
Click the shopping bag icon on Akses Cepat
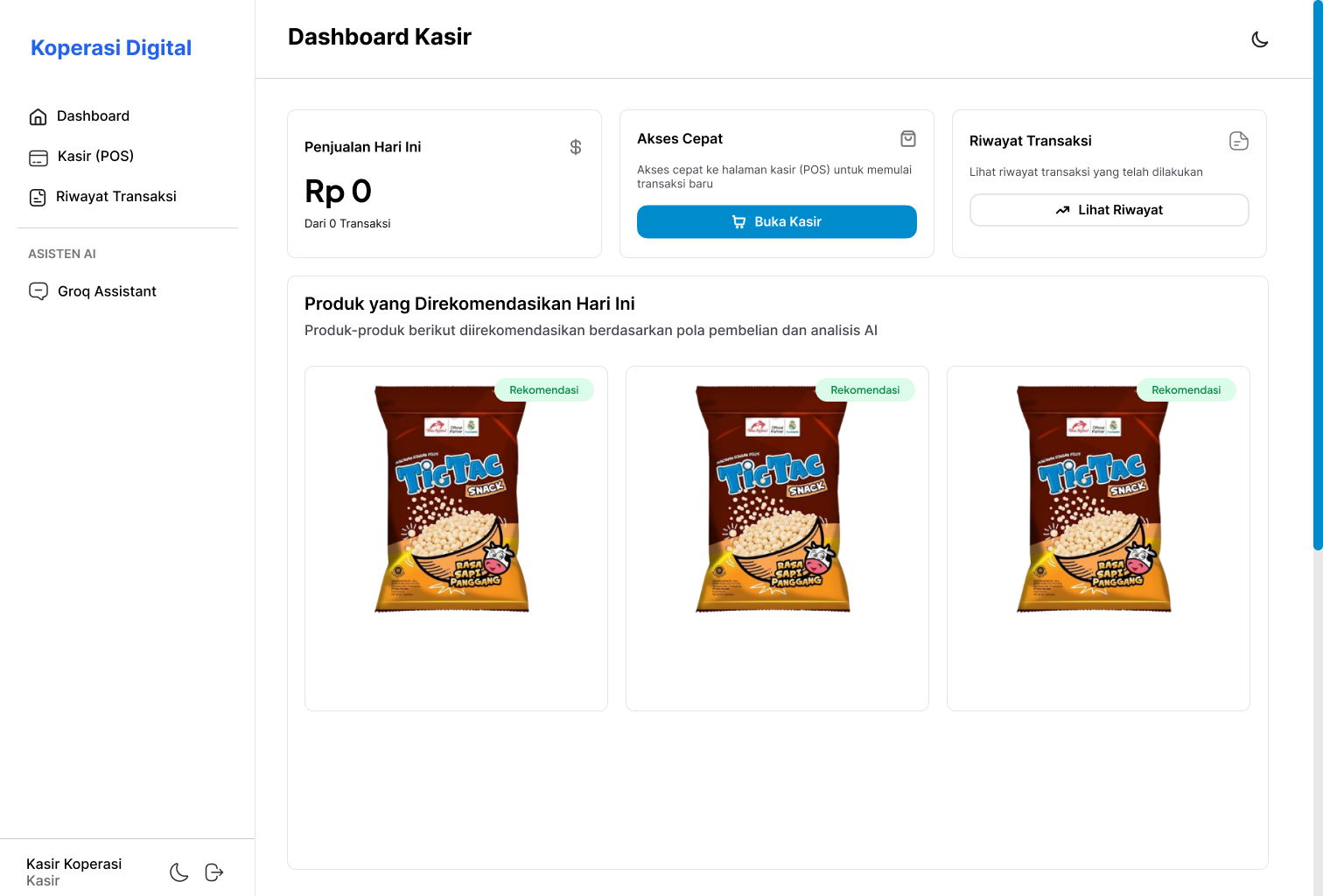[908, 138]
